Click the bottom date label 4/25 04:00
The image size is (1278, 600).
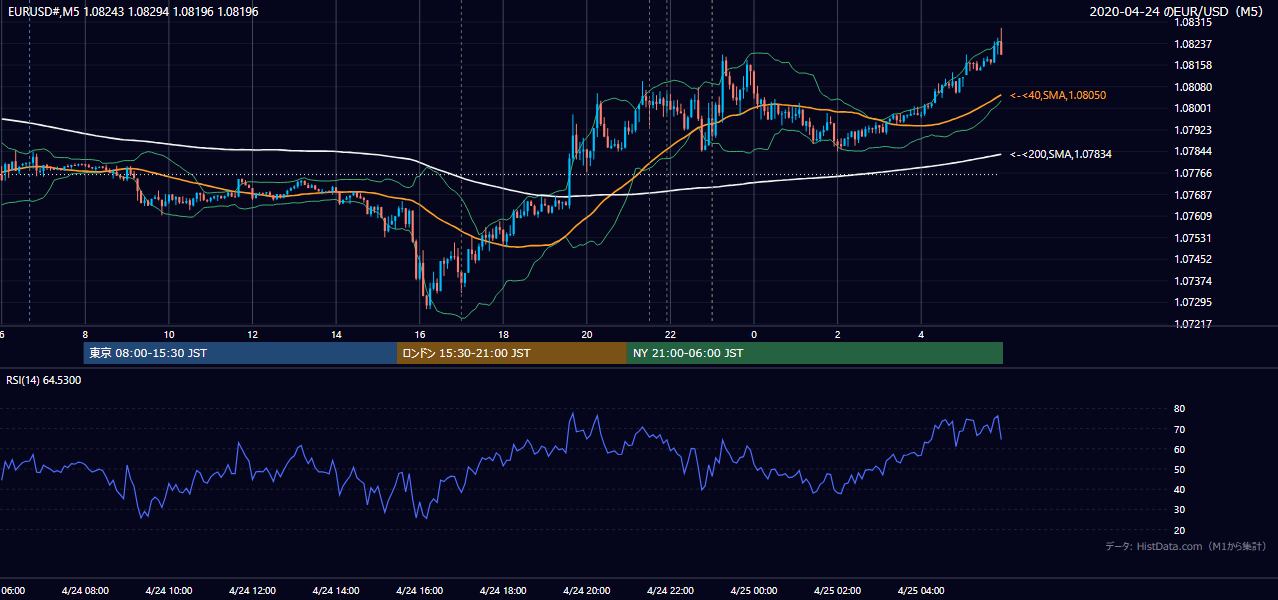921,590
